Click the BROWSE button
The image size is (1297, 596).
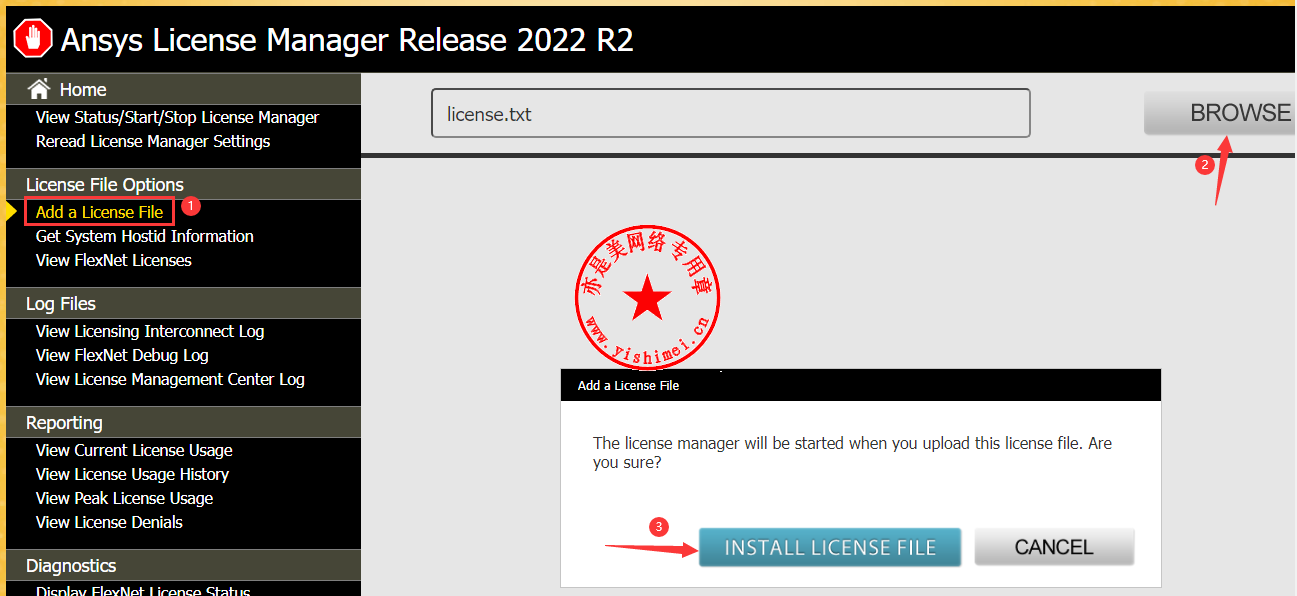point(1220,113)
